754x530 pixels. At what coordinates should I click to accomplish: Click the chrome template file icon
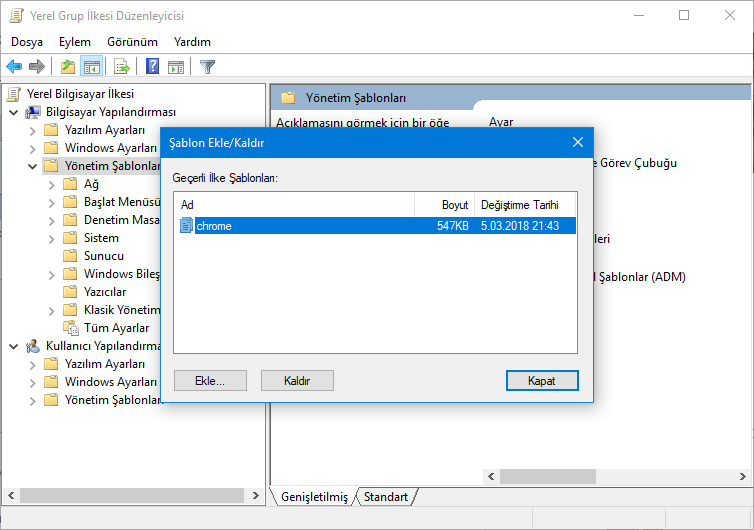[x=186, y=225]
